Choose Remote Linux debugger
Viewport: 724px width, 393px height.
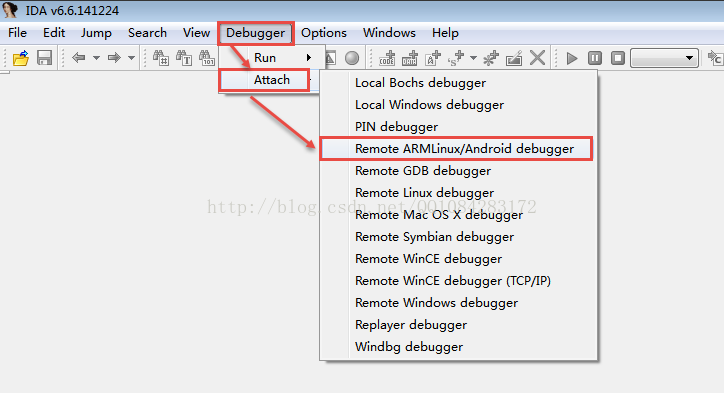(x=458, y=193)
